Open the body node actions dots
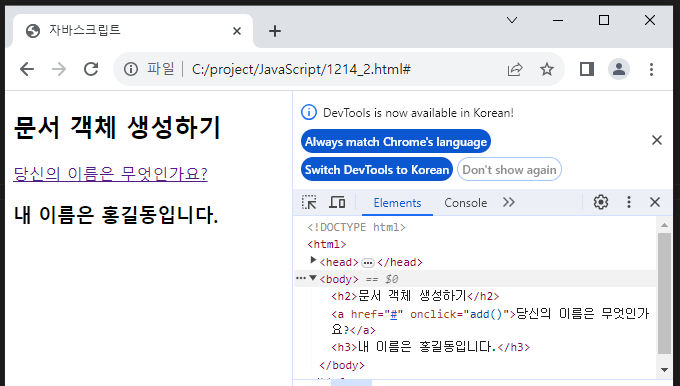 300,278
